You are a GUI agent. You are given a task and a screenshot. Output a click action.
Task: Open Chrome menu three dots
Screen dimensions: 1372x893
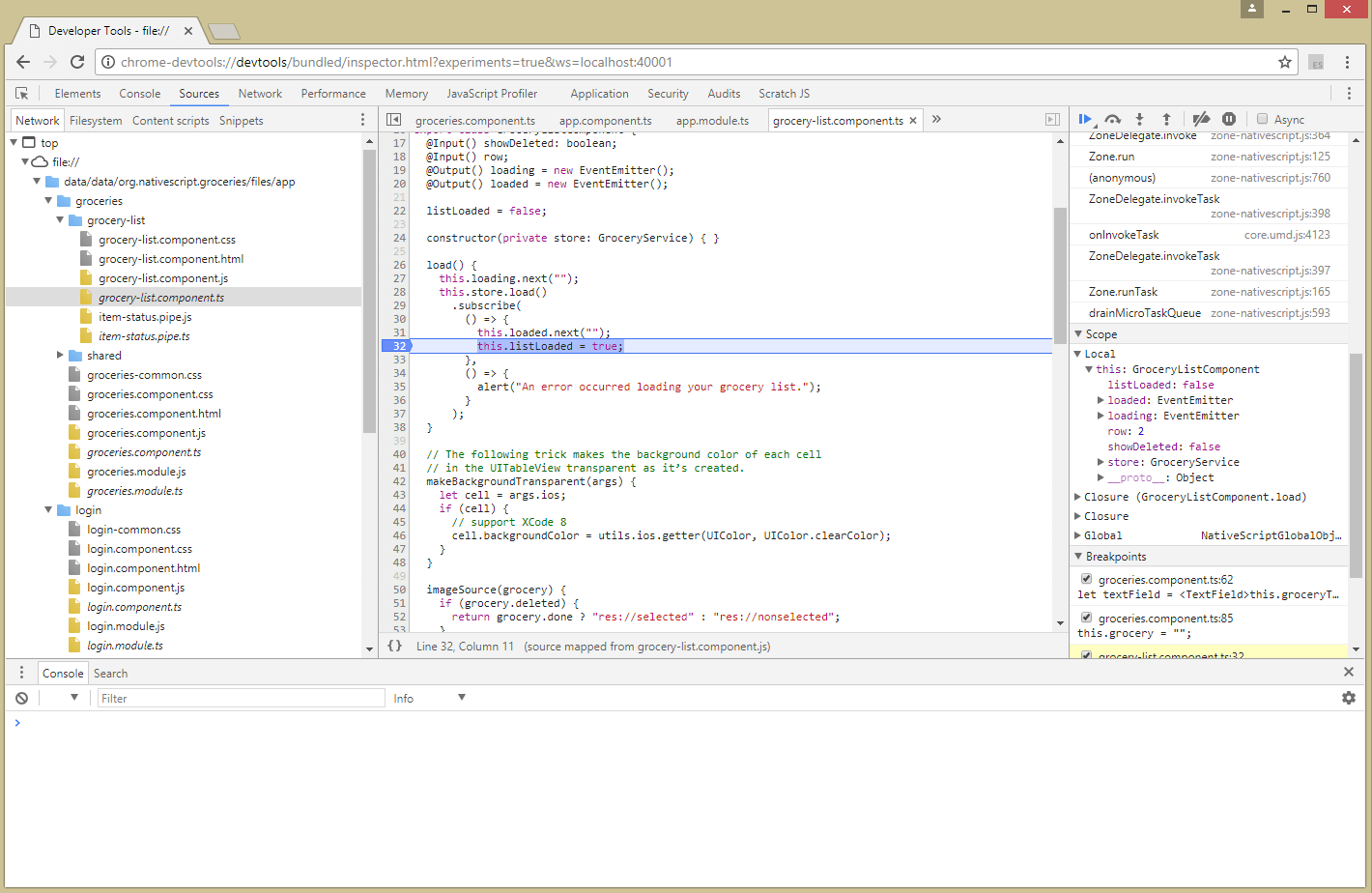click(1347, 62)
